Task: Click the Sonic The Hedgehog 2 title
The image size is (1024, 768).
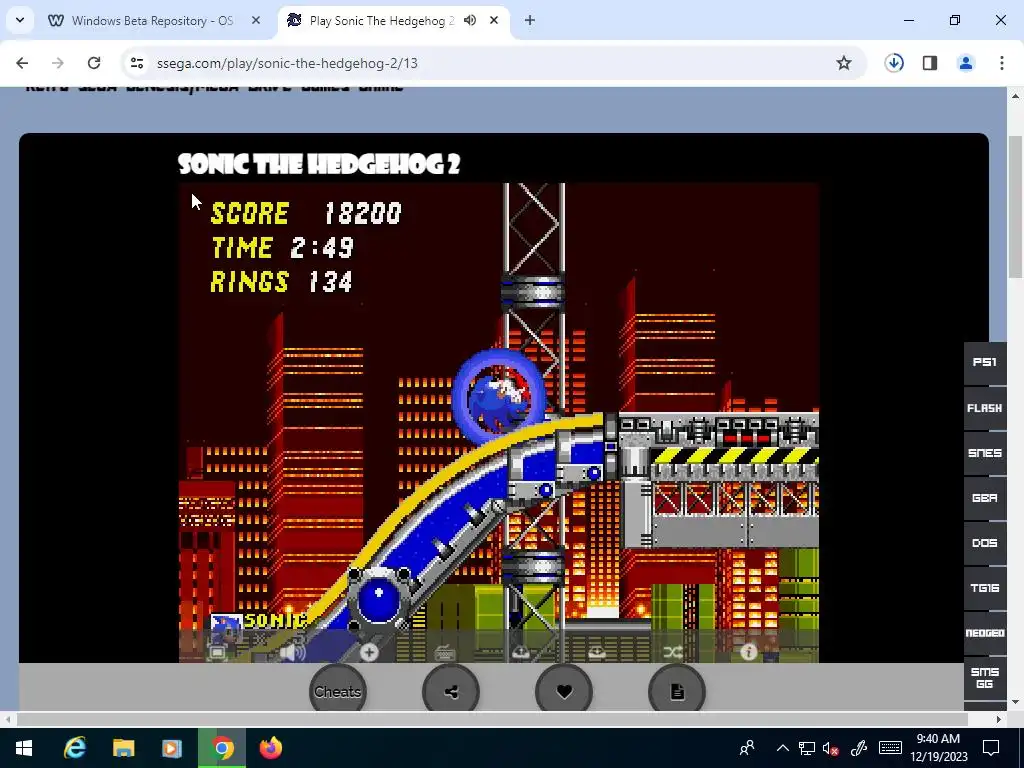Action: tap(319, 164)
